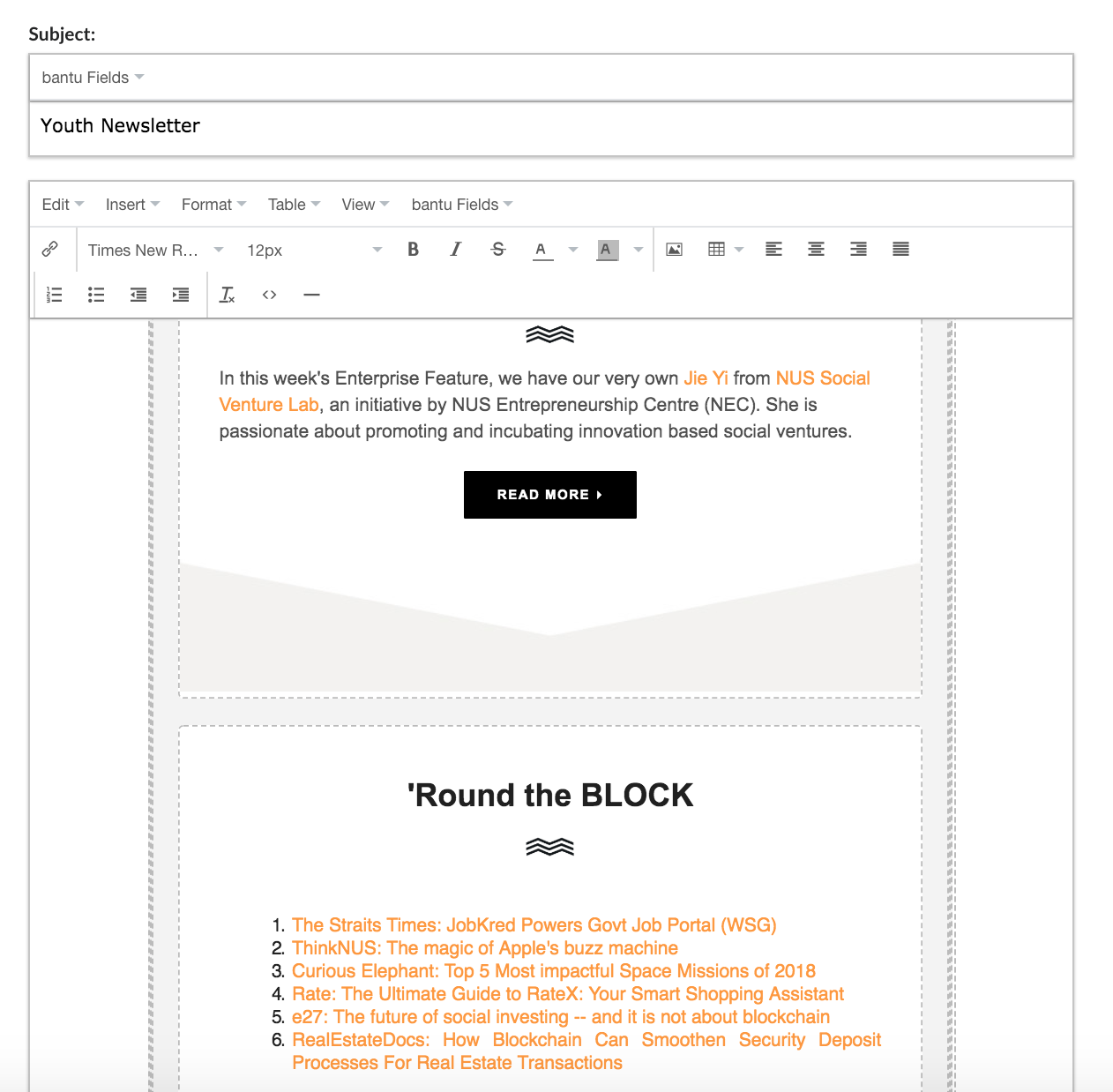Toggle bold formatting
The image size is (1113, 1092).
click(413, 250)
